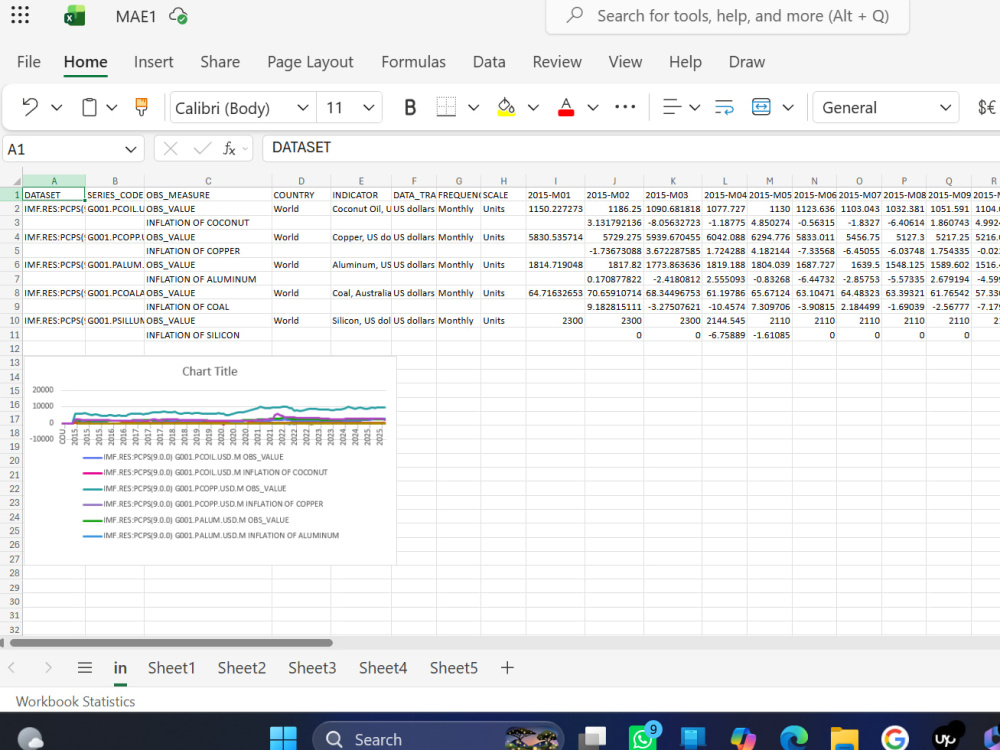Apply cell borders
Image resolution: width=1000 pixels, height=750 pixels.
pyautogui.click(x=446, y=107)
